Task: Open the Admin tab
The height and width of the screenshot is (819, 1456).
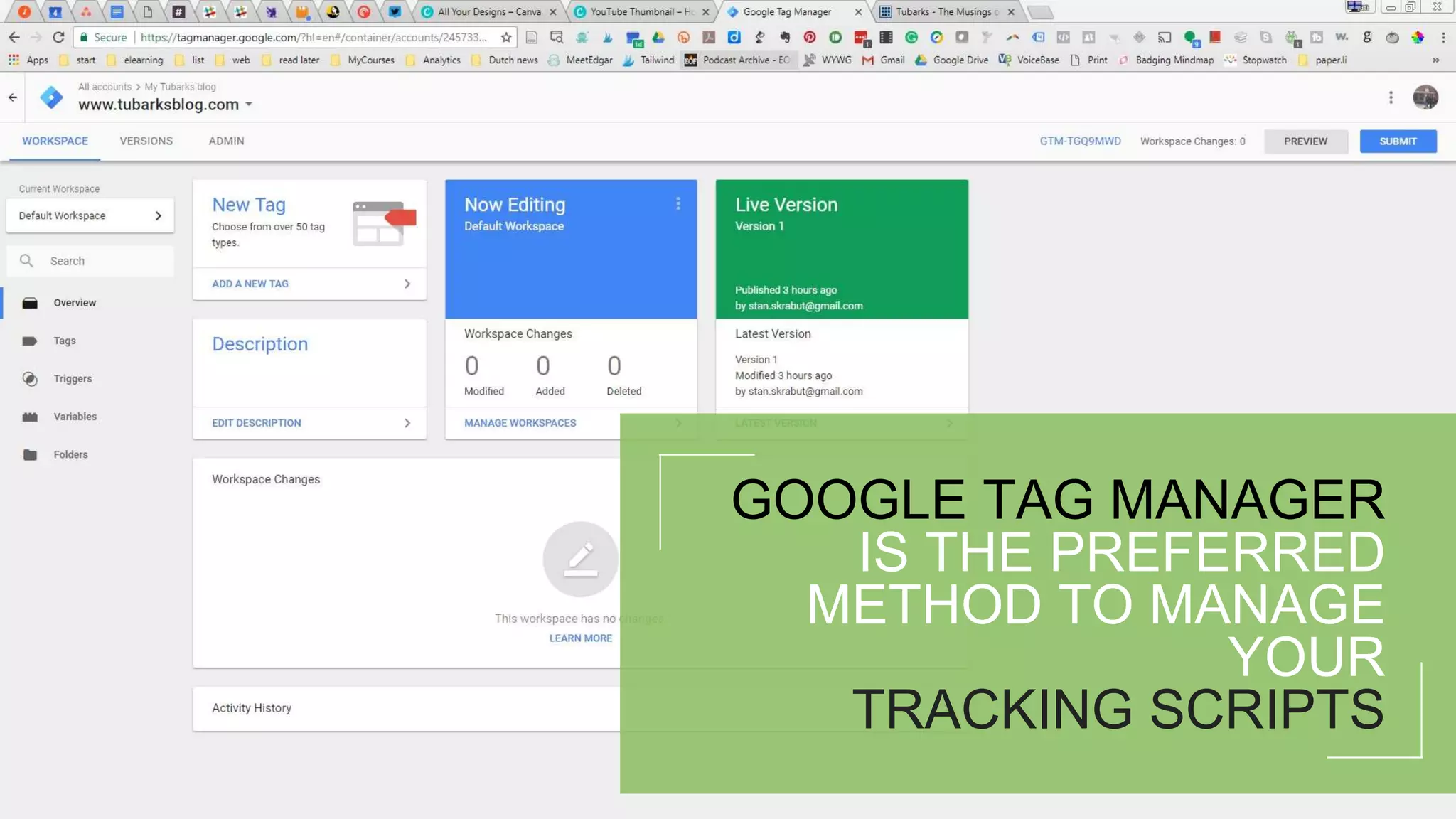Action: click(226, 141)
